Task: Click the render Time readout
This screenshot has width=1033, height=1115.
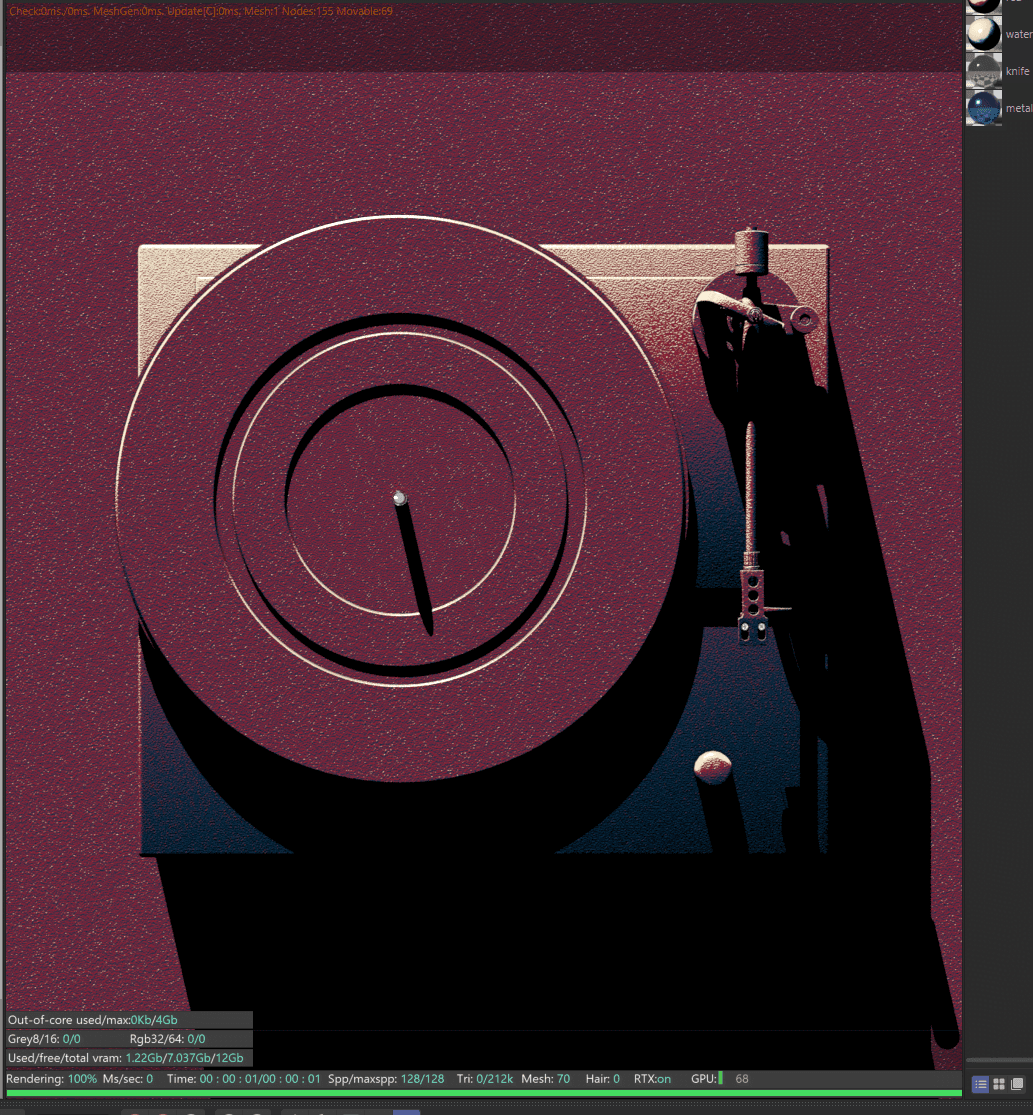Action: pos(243,1079)
